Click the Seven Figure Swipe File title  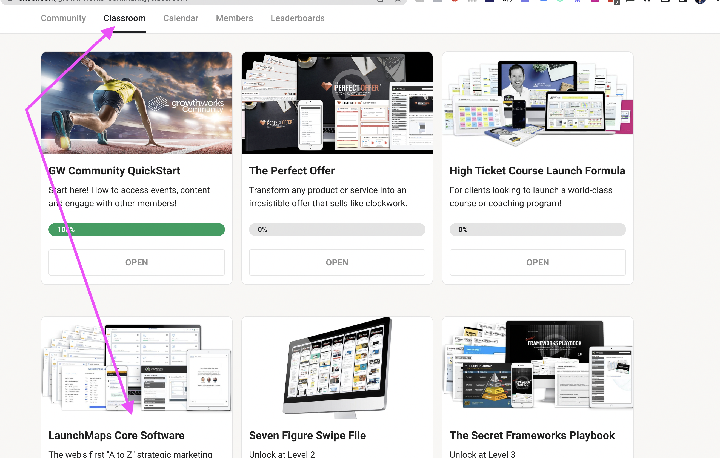pos(307,435)
